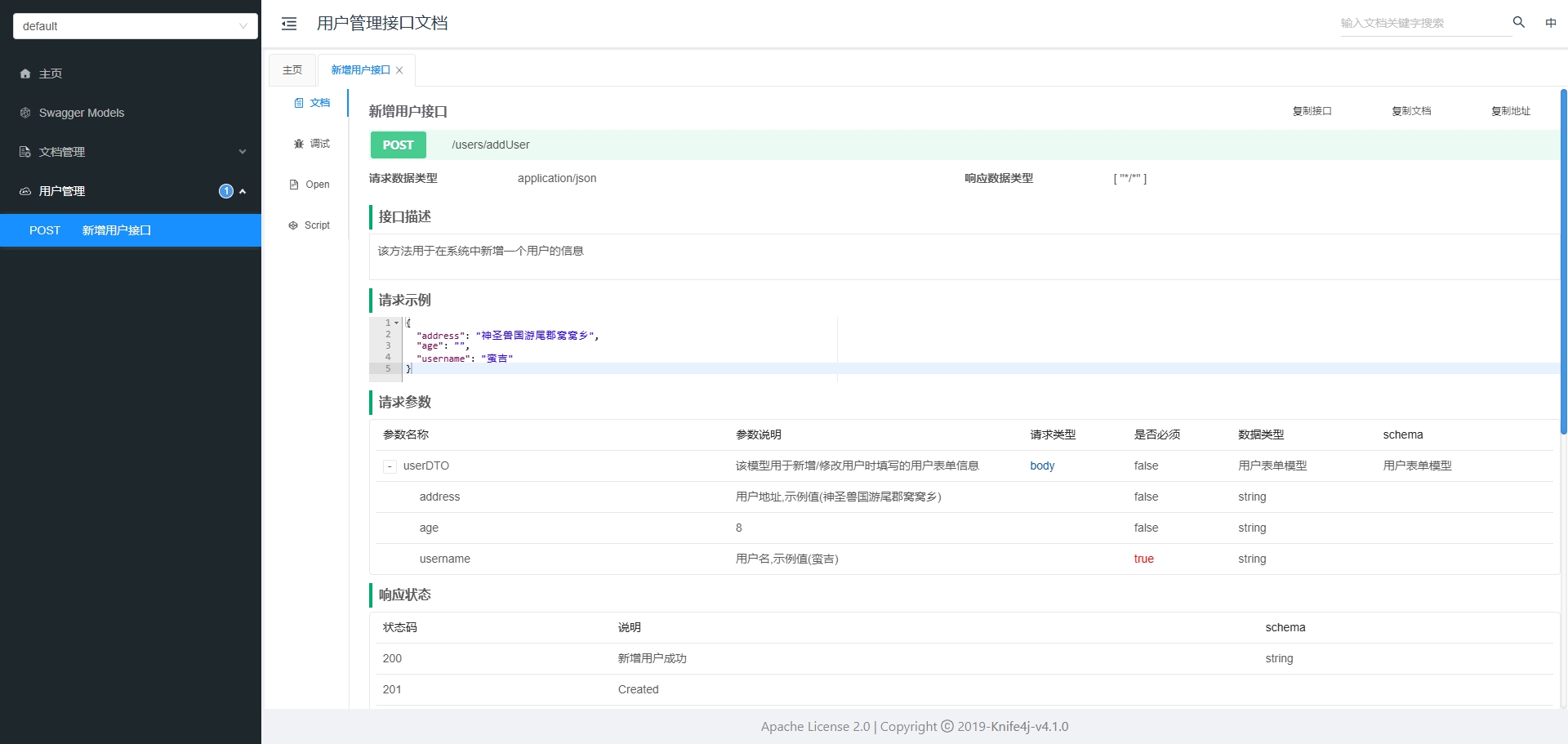This screenshot has height=744, width=1568.
Task: Focus the document keyword search field
Action: [1425, 24]
